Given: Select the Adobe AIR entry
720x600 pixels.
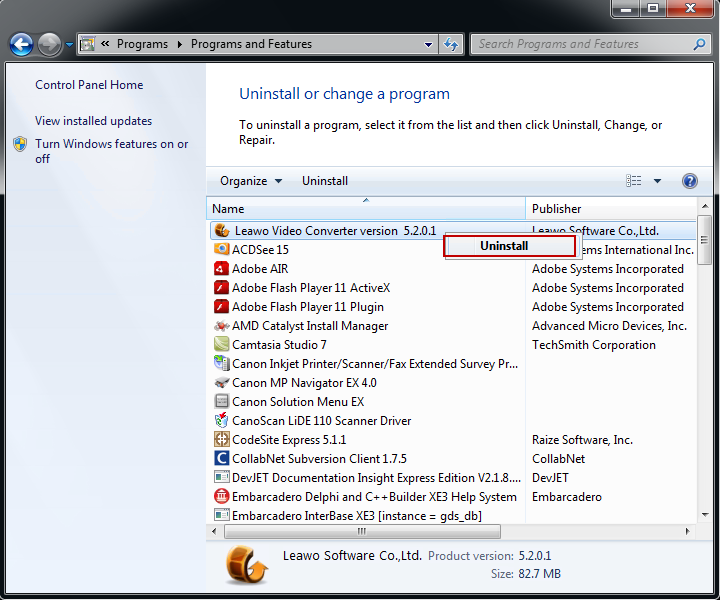Looking at the screenshot, I should 260,269.
